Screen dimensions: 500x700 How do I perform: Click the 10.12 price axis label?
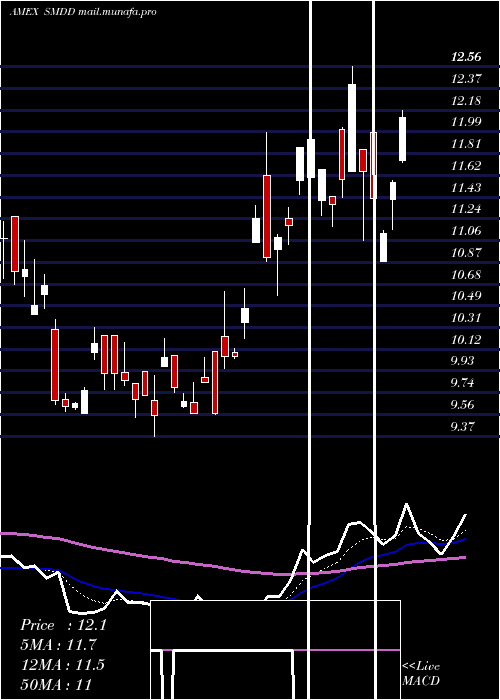pos(467,340)
